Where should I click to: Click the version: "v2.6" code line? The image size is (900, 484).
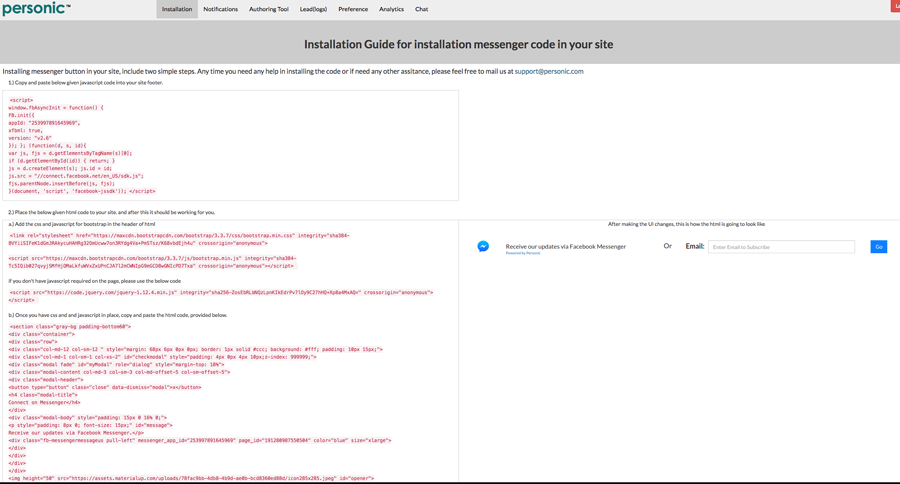click(x=30, y=138)
